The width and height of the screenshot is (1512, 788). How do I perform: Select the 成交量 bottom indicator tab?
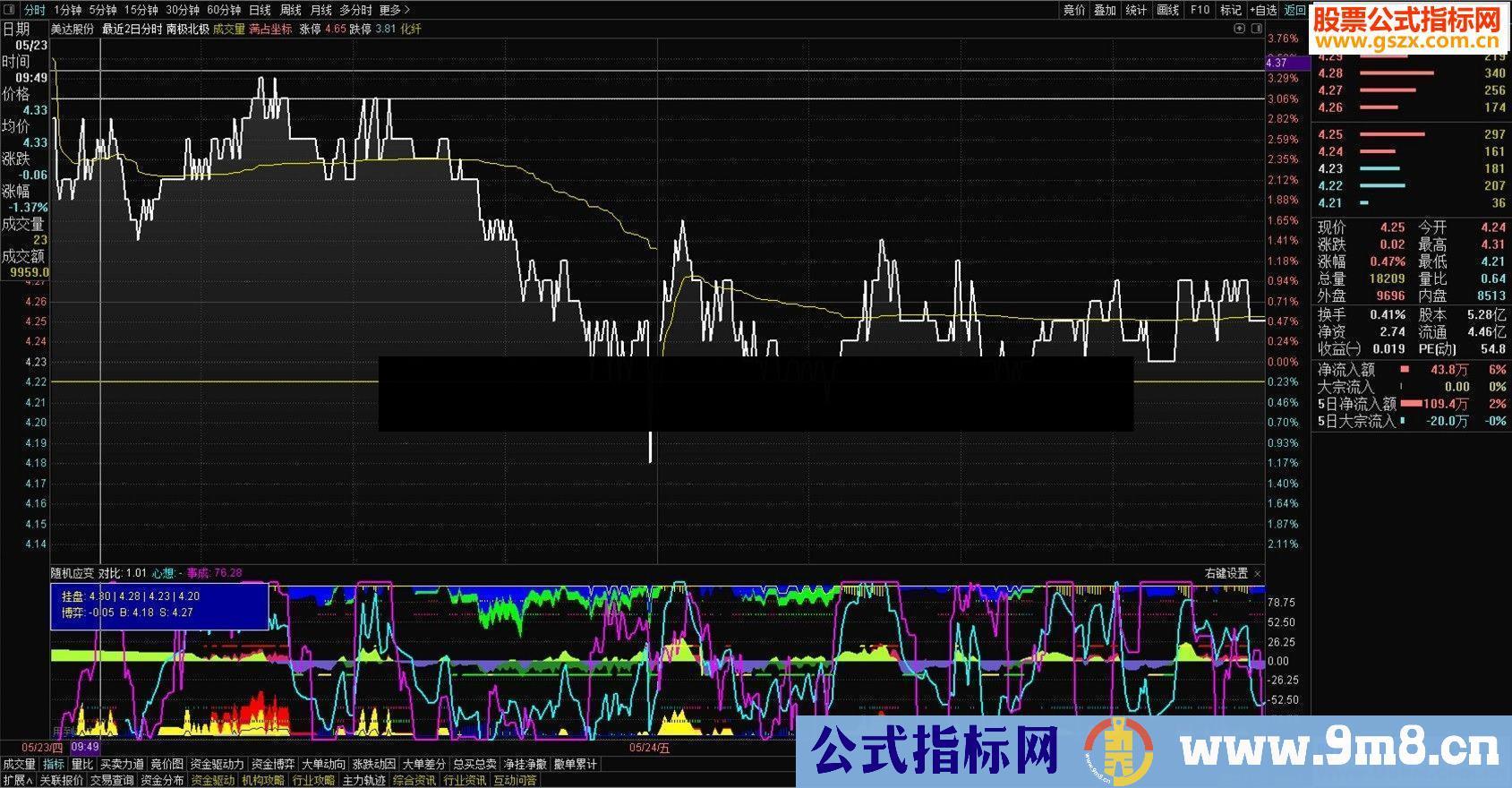click(x=19, y=764)
